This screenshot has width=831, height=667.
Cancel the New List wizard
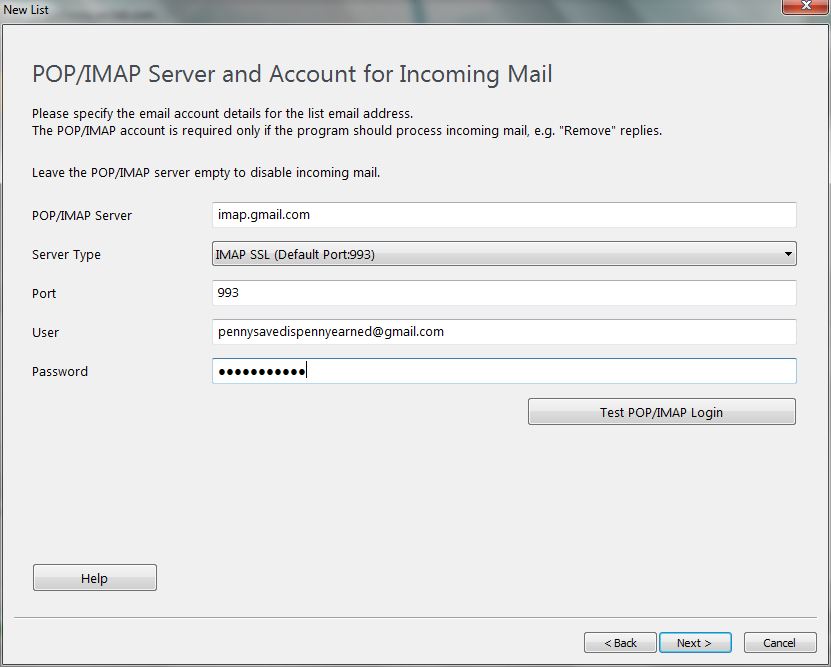[780, 643]
